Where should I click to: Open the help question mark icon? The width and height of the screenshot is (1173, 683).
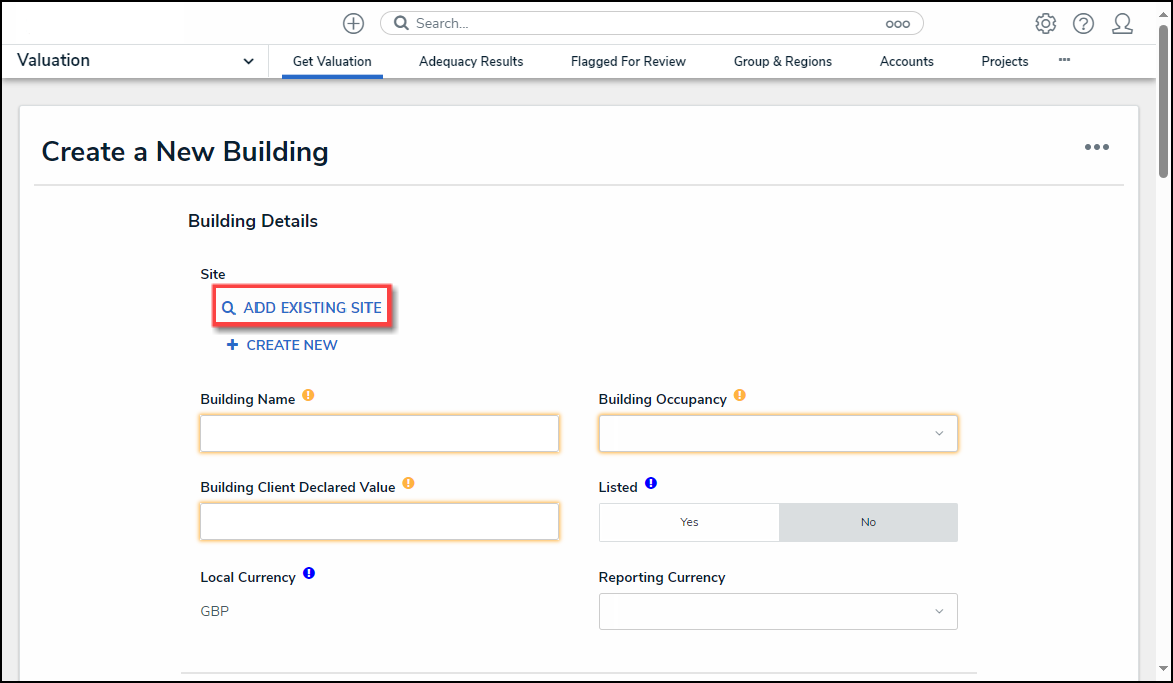pos(1083,24)
